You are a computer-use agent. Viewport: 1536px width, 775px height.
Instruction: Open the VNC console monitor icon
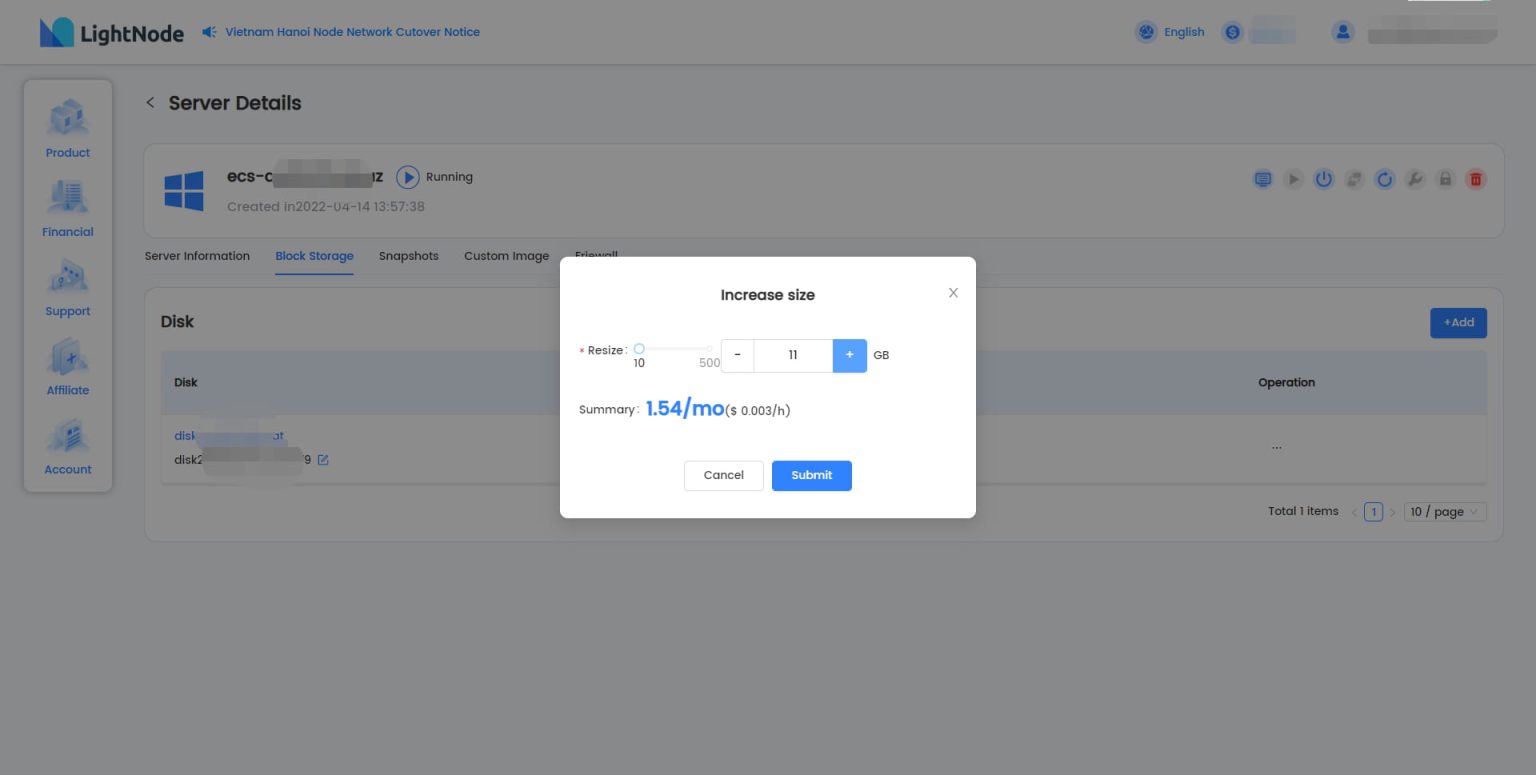pyautogui.click(x=1263, y=179)
